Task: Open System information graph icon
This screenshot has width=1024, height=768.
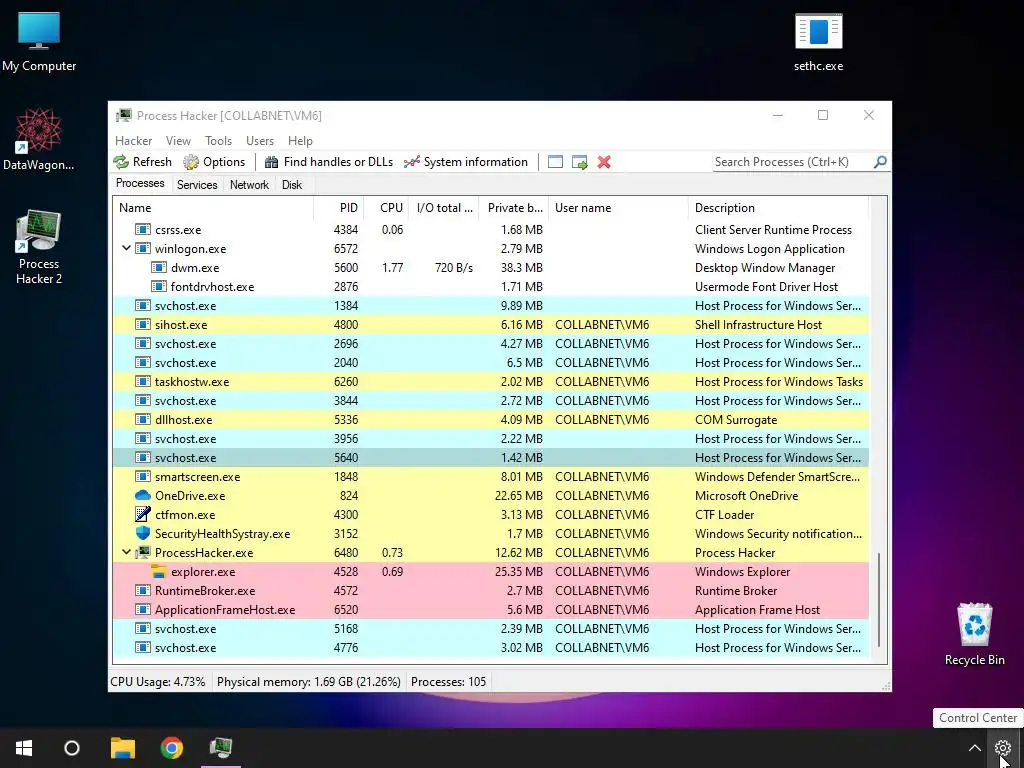Action: [411, 162]
